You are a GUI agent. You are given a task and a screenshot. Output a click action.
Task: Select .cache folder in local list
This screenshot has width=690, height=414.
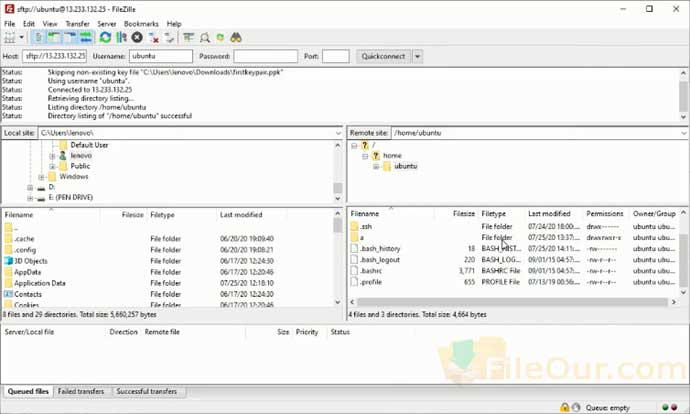click(x=24, y=239)
